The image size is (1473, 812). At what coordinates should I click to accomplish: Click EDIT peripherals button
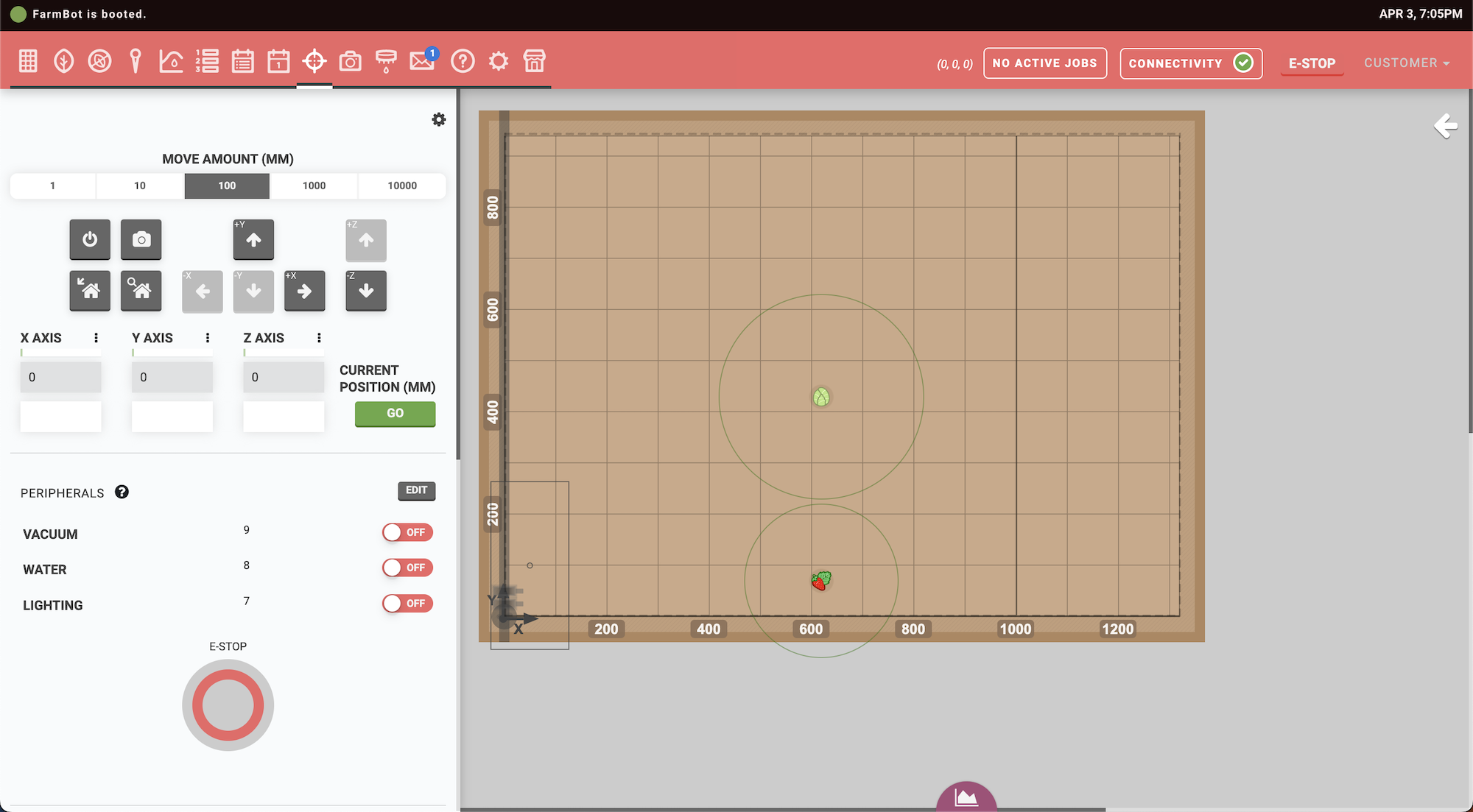tap(416, 491)
